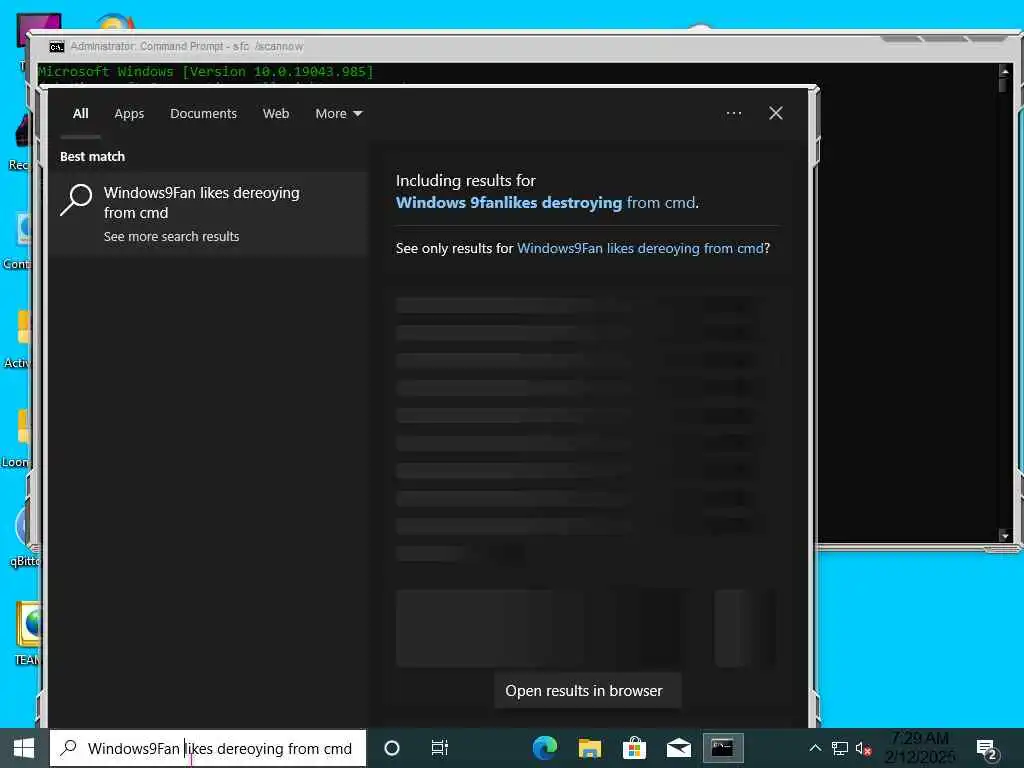Click the Best match heading text
This screenshot has width=1024, height=768.
pos(92,157)
